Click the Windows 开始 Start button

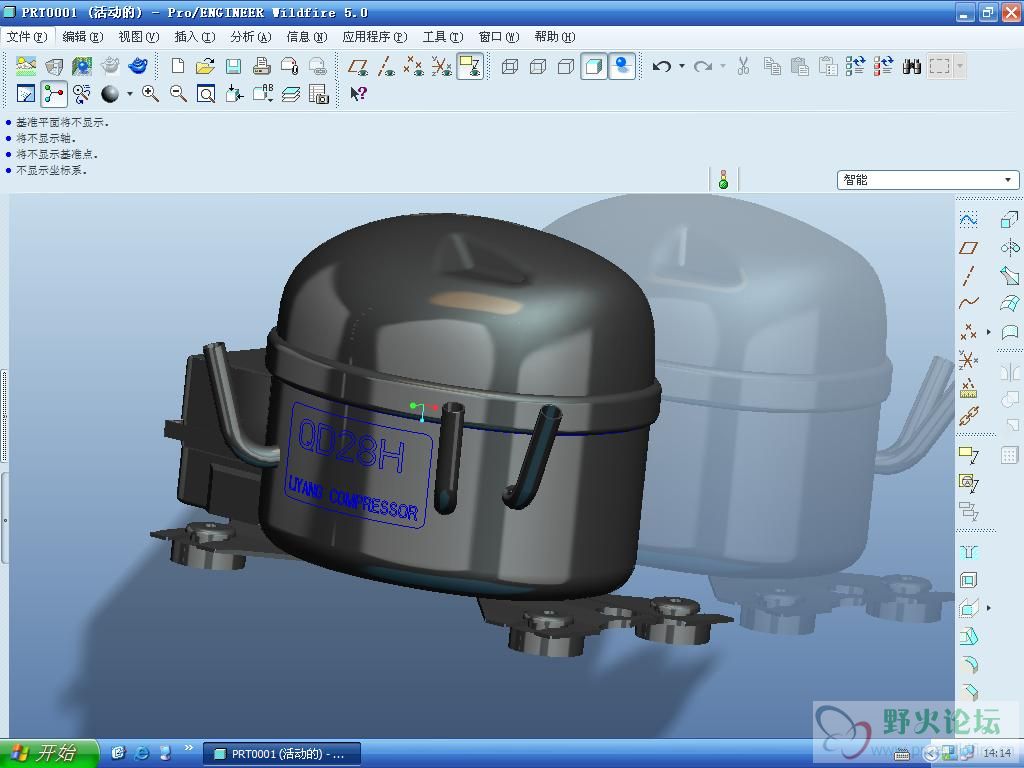(49, 754)
